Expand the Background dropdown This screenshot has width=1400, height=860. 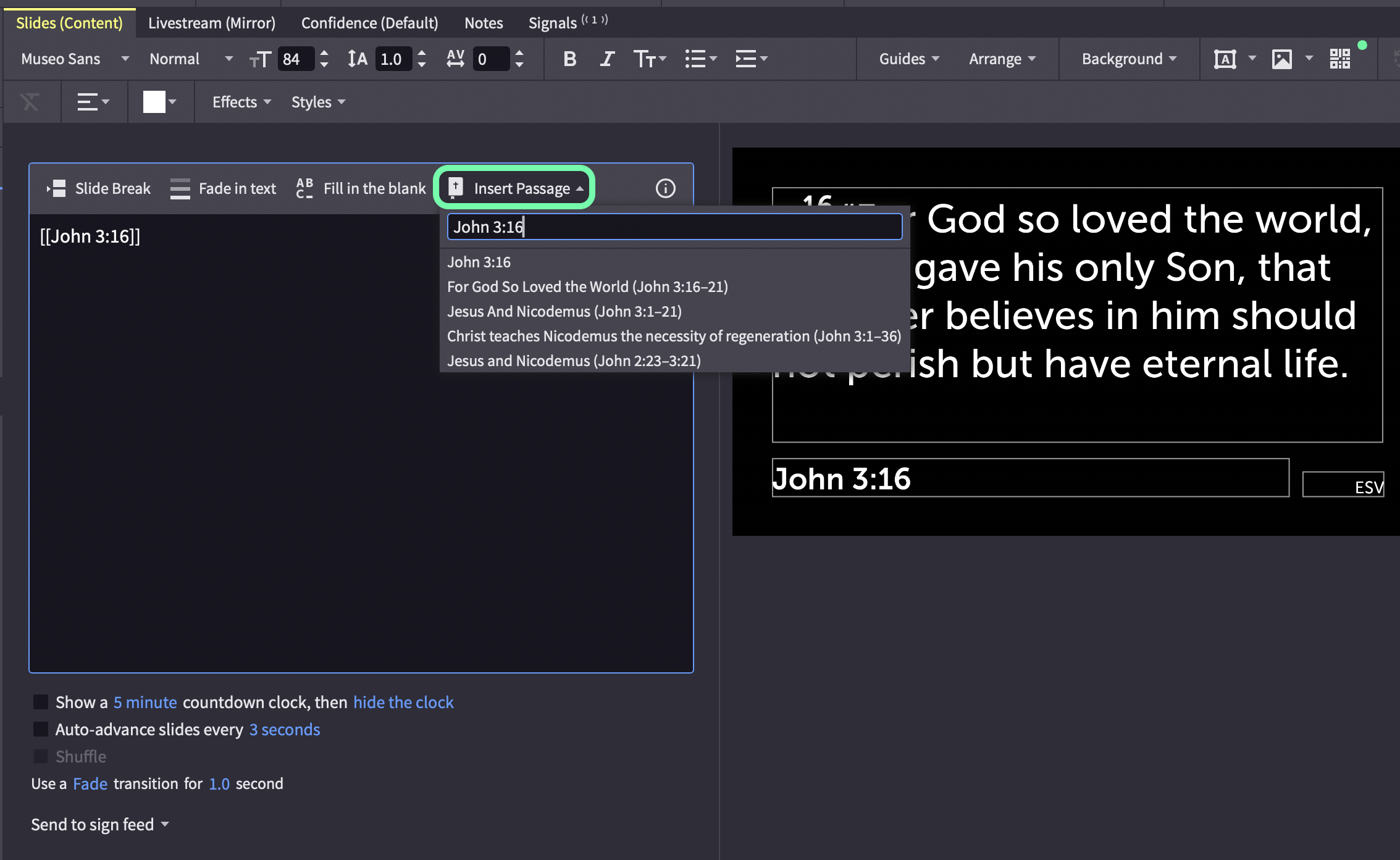[1129, 59]
